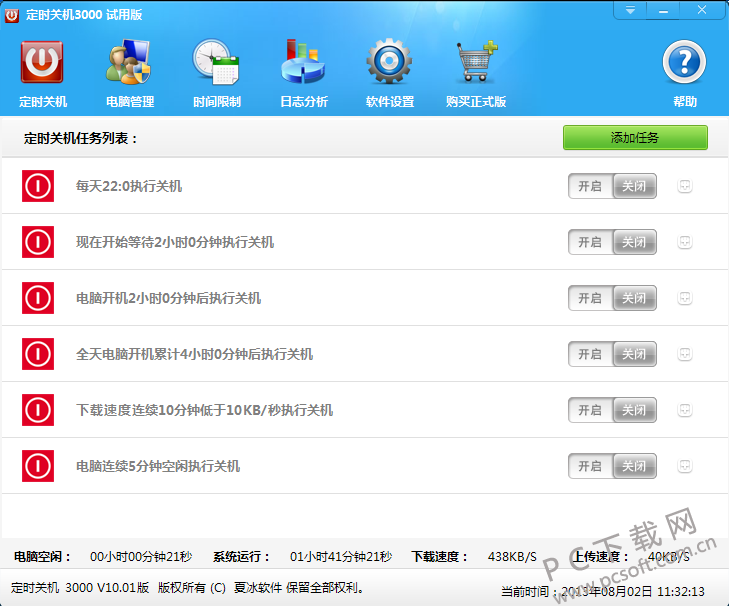
Task: Click small edit icon for 电脑开机2小时 task
Action: [684, 298]
